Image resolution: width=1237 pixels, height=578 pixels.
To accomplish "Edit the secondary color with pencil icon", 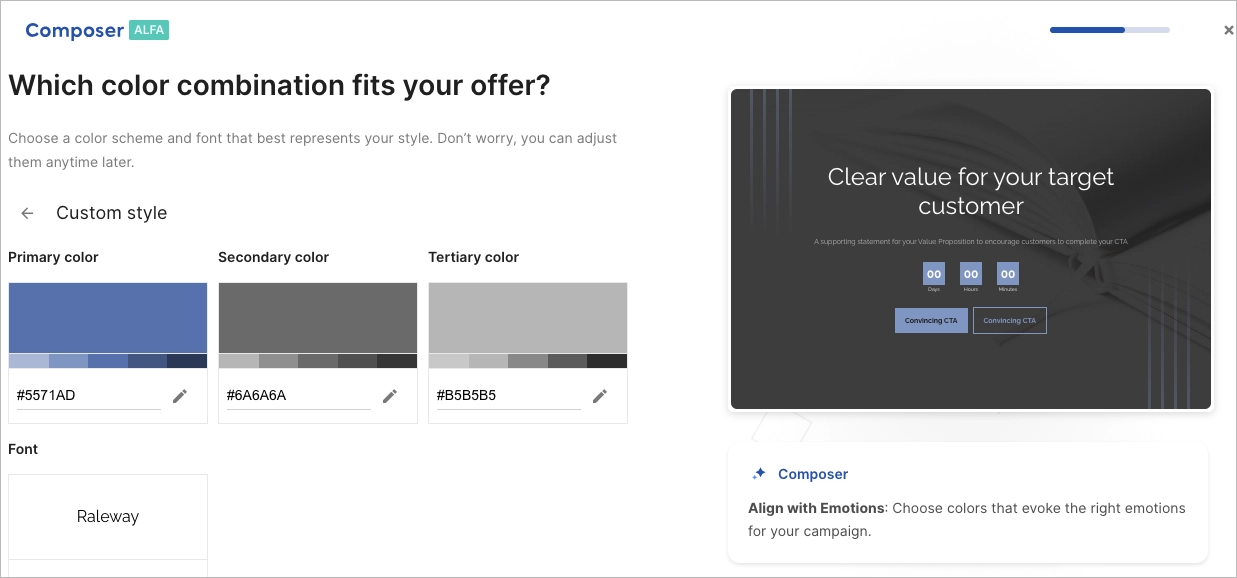I will [x=390, y=396].
